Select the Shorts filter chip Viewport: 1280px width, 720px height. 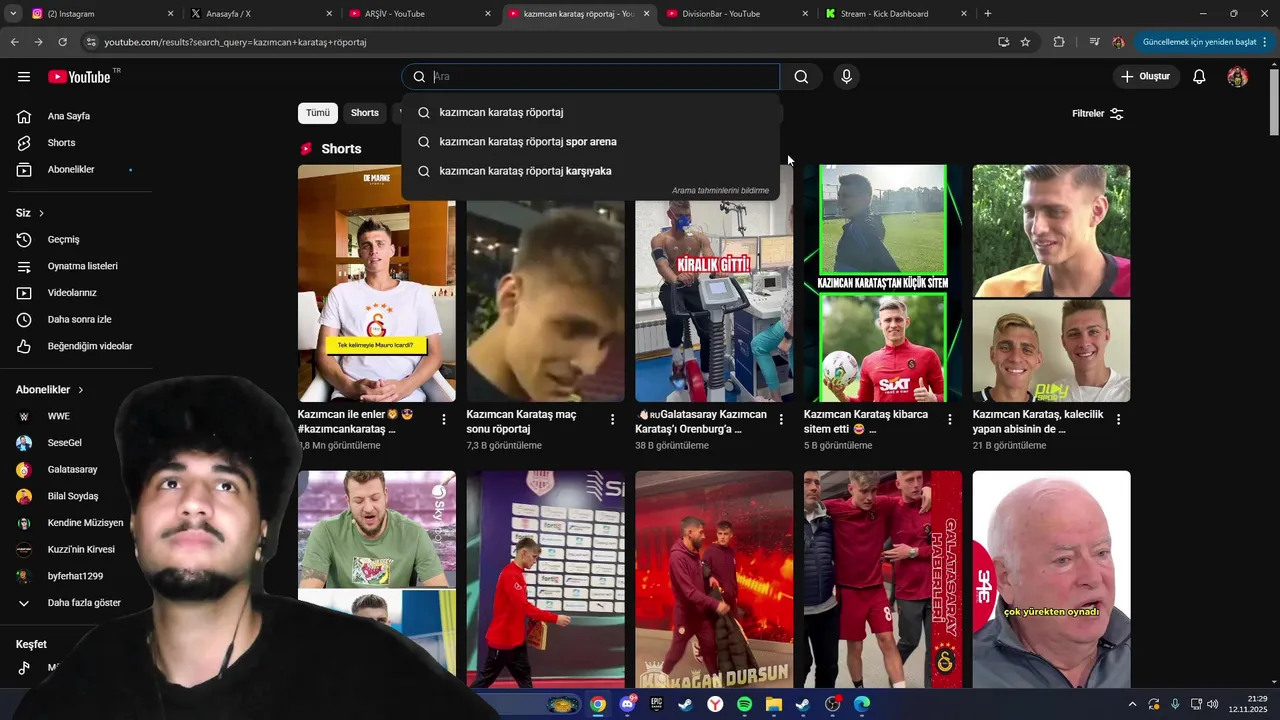pyautogui.click(x=365, y=113)
